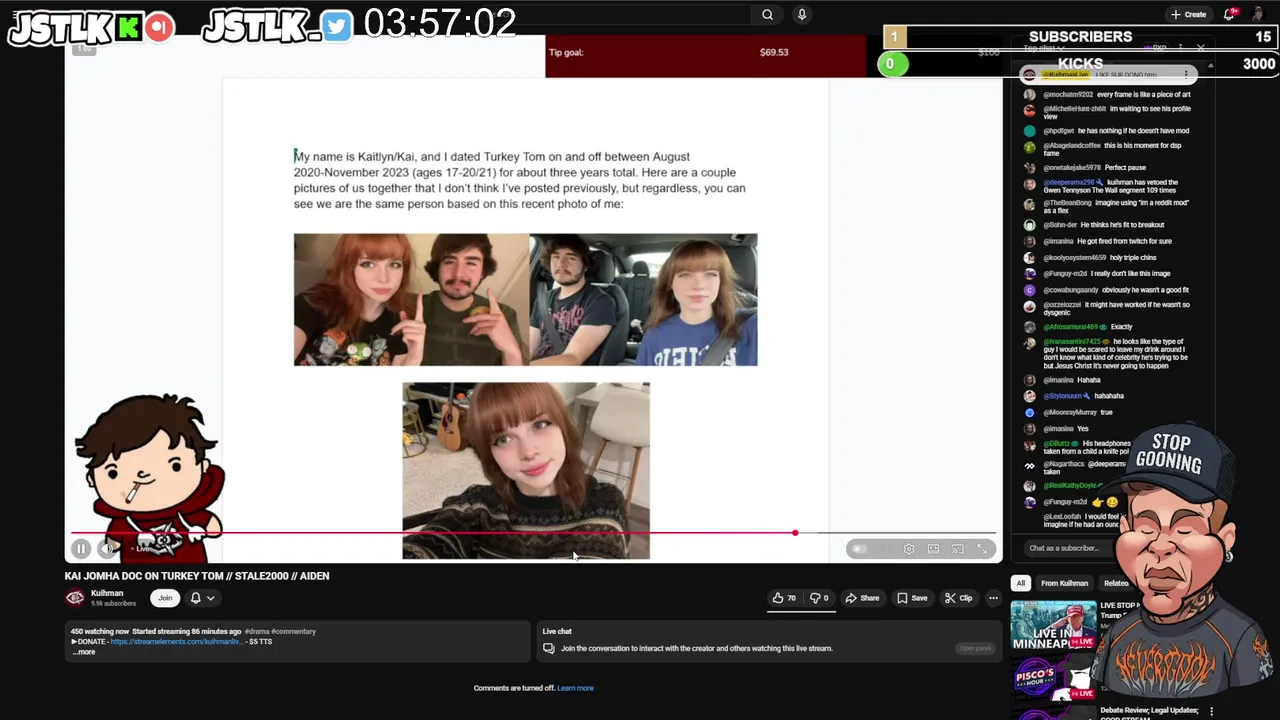Viewport: 1280px width, 720px height.
Task: Click chat user @mochatm9202
Action: click(1068, 95)
